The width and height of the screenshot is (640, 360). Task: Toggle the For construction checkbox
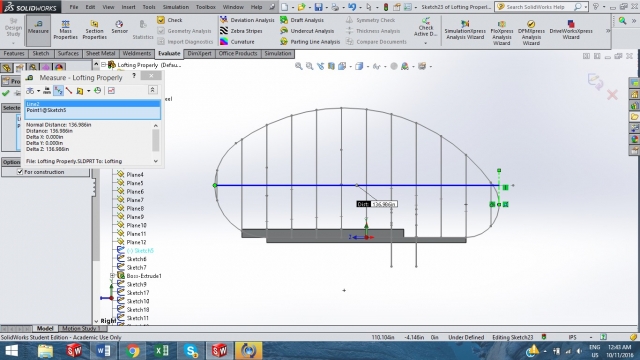point(20,172)
